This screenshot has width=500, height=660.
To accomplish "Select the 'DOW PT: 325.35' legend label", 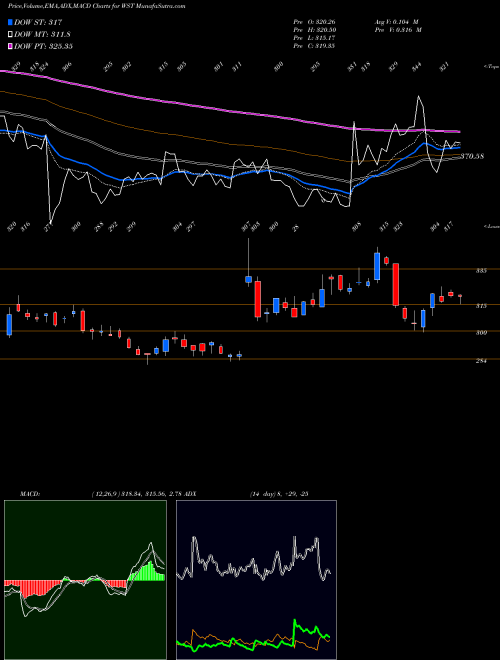I will point(43,46).
